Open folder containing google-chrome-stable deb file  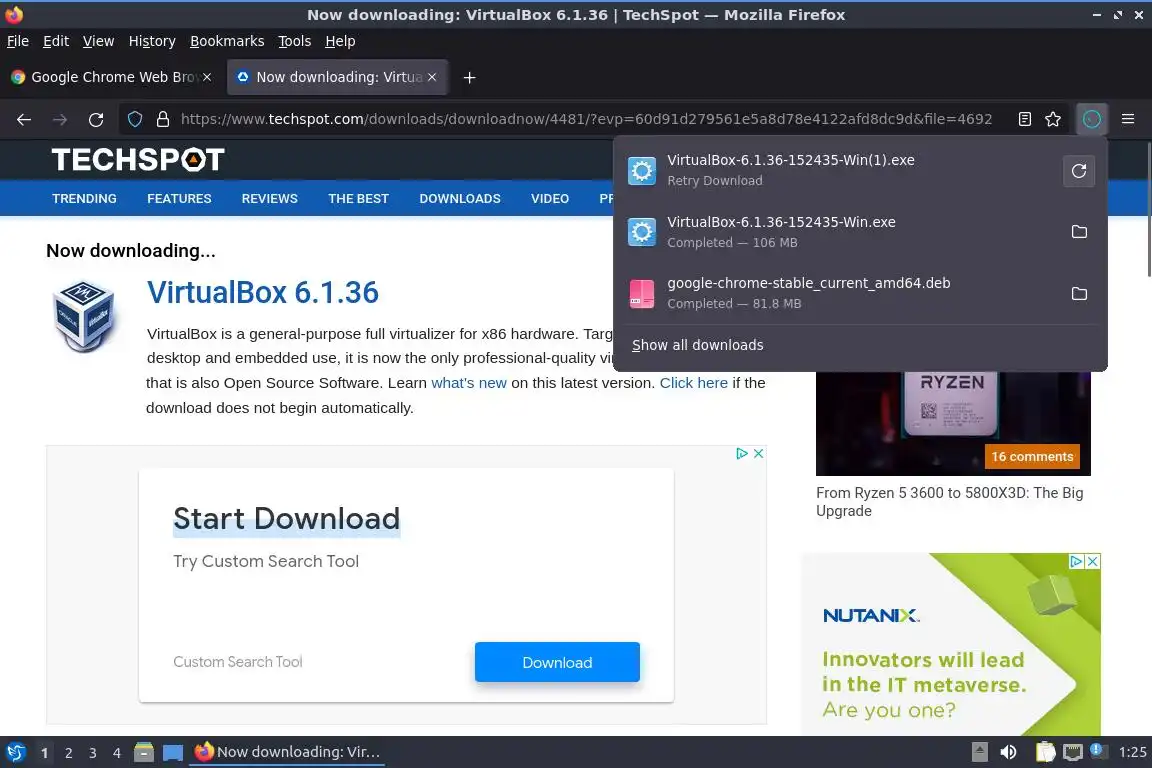(1079, 294)
